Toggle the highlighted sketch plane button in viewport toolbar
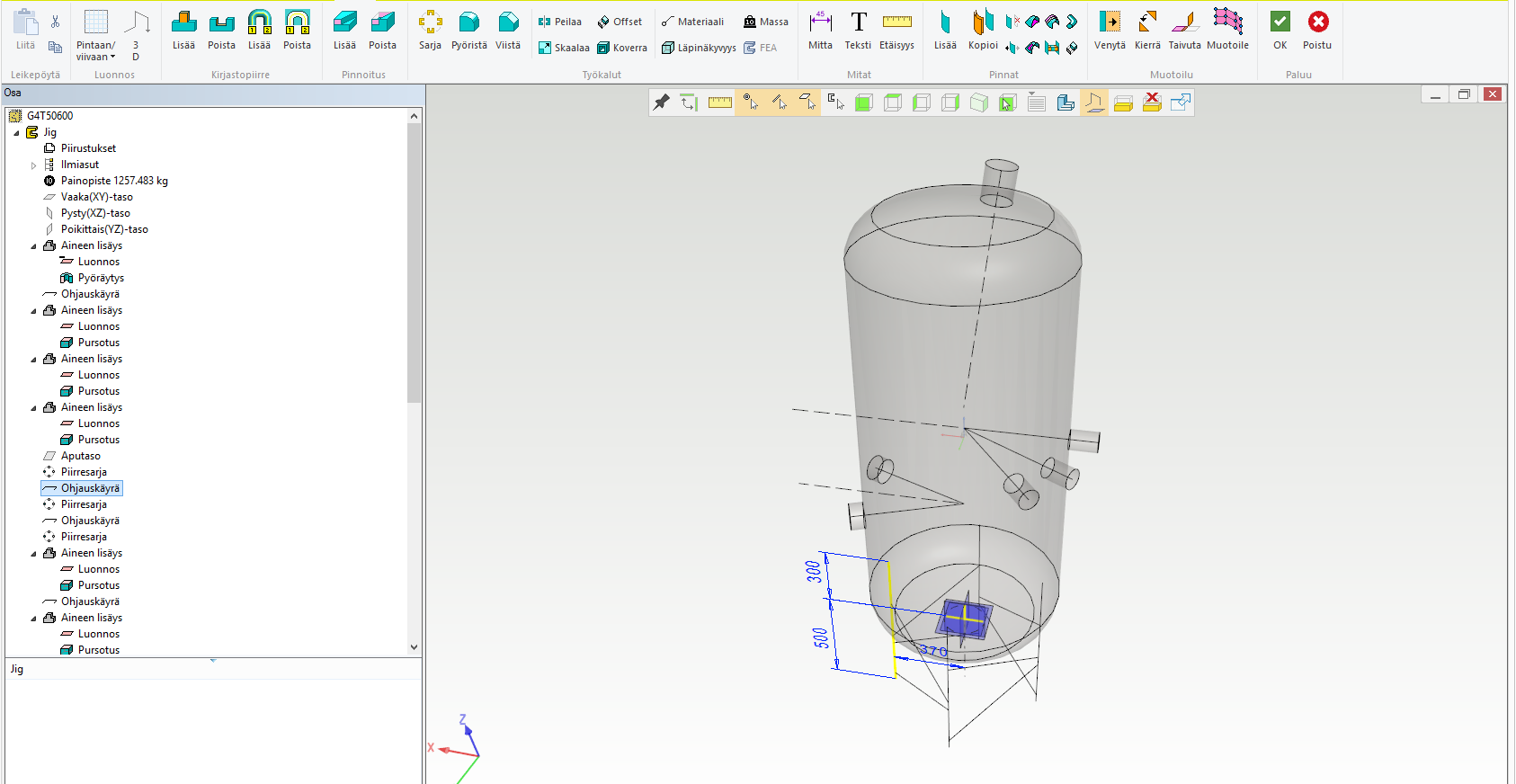The height and width of the screenshot is (784, 1516). pos(1094,102)
